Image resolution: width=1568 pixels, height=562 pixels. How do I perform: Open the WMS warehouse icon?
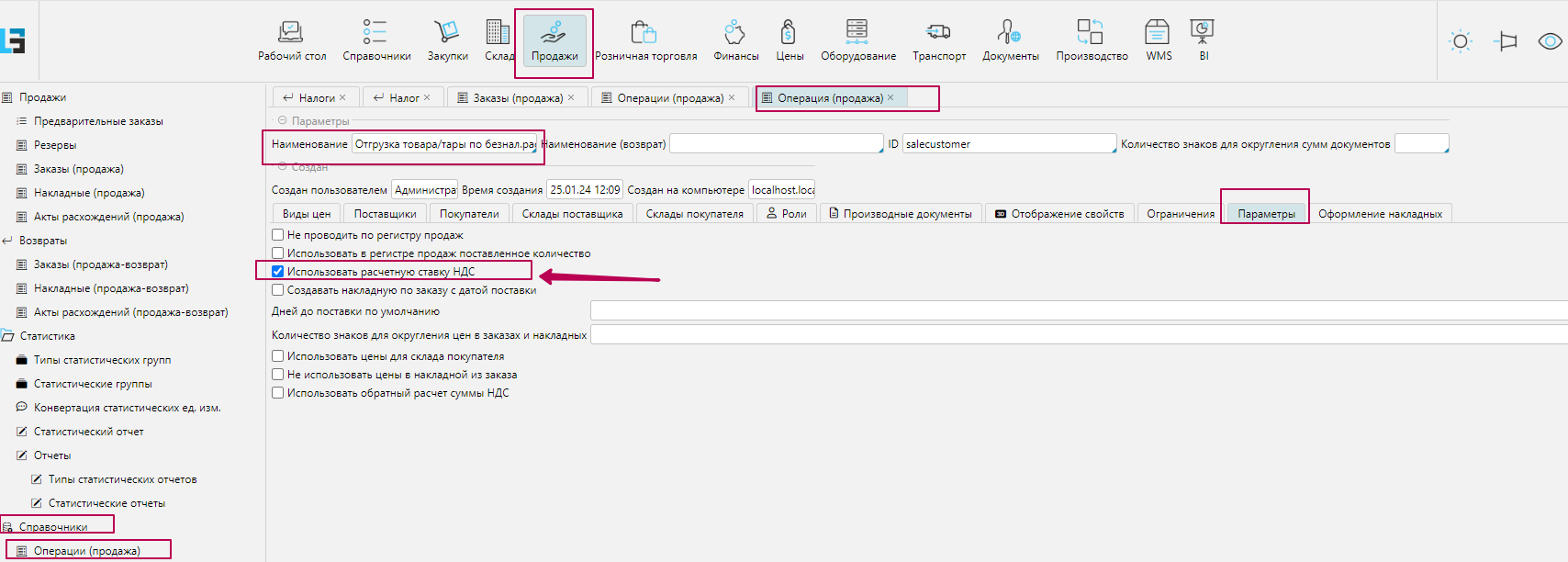tap(1158, 32)
